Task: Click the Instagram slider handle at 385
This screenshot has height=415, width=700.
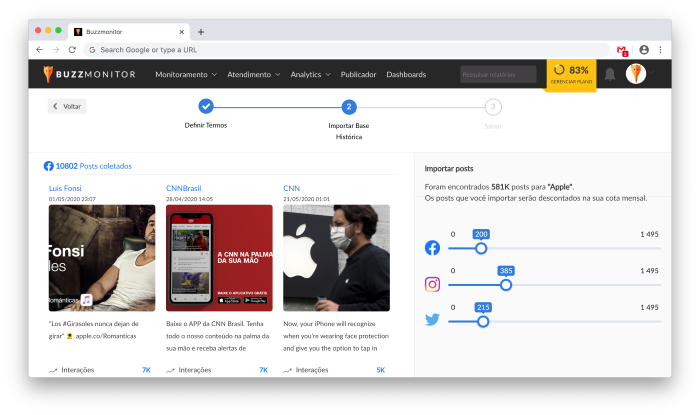Action: pos(506,284)
